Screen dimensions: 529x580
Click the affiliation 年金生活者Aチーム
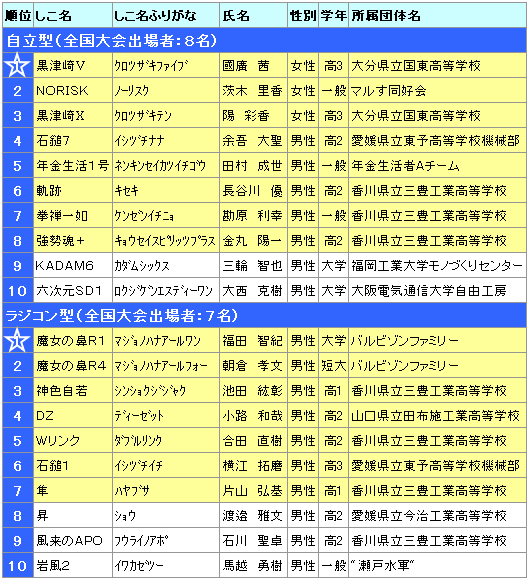(x=405, y=166)
